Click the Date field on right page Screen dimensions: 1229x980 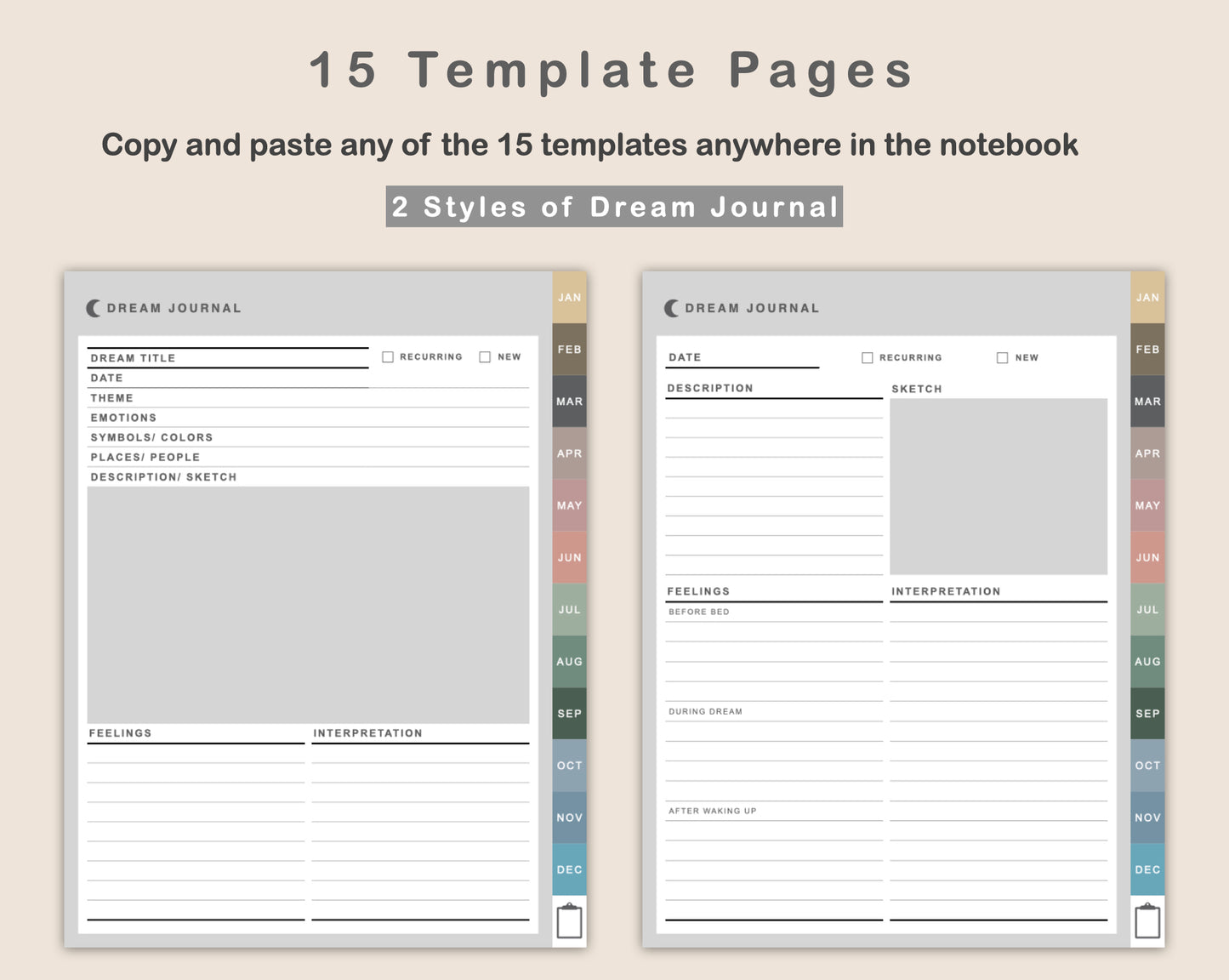(742, 358)
